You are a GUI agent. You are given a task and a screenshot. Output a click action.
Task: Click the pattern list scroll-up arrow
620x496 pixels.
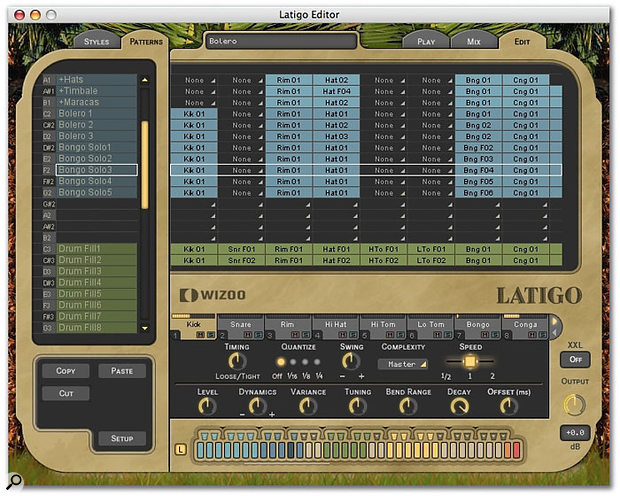145,80
